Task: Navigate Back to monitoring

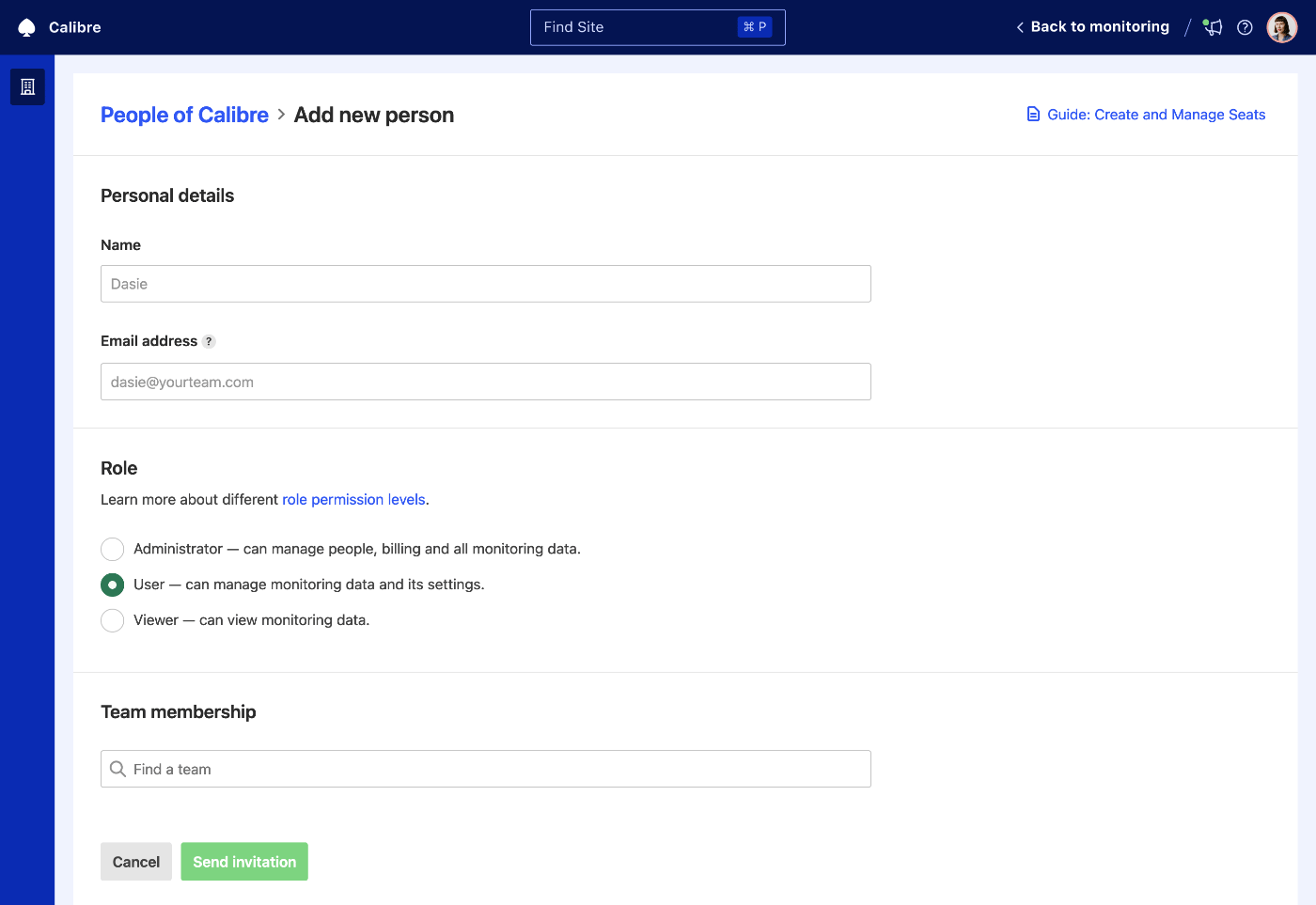Action: pos(1100,26)
